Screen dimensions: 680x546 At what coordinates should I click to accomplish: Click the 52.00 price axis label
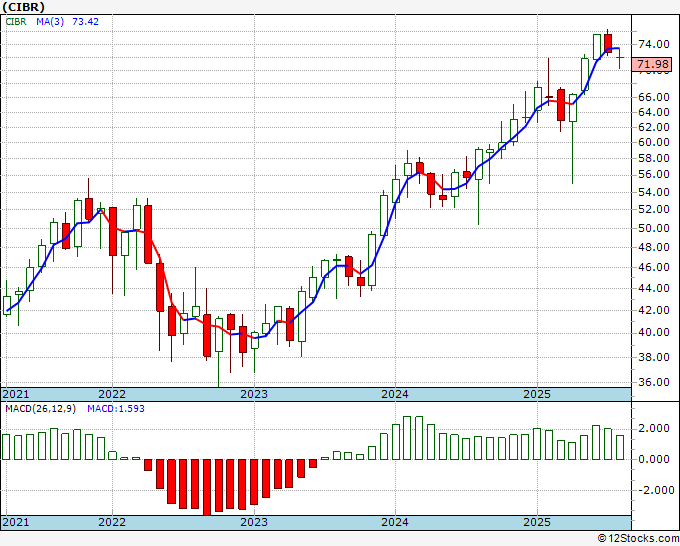[654, 209]
